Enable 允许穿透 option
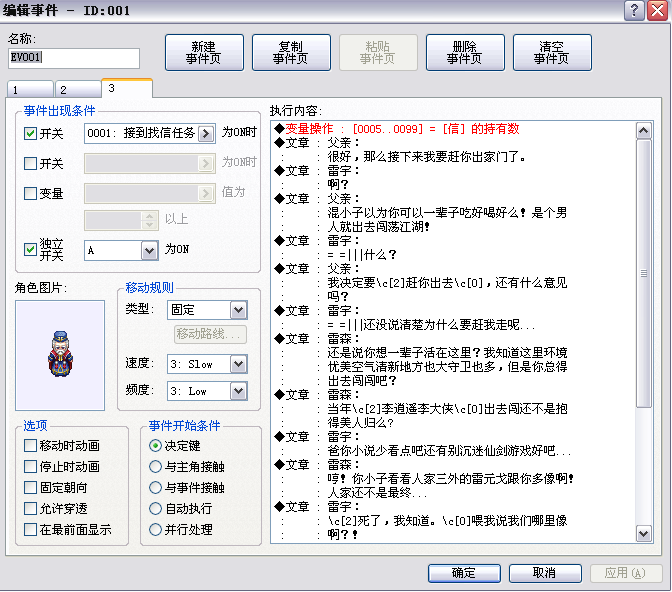 point(30,508)
